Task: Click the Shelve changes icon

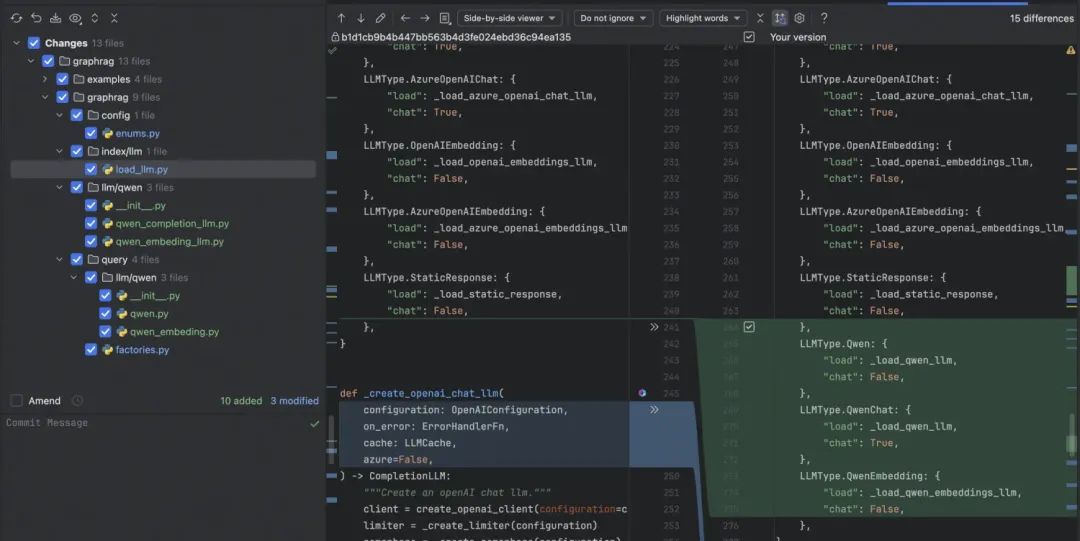Action: [55, 18]
